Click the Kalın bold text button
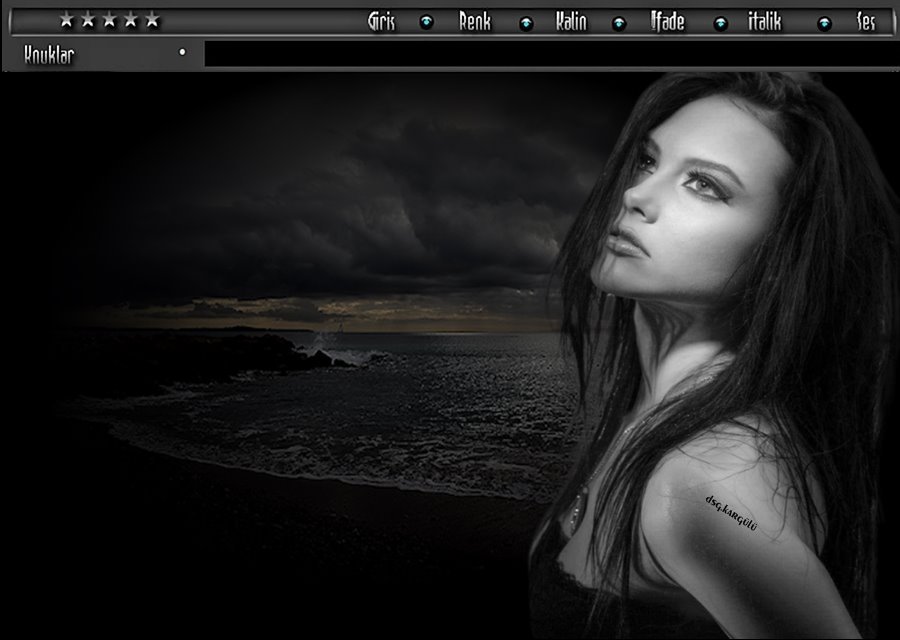 pyautogui.click(x=571, y=22)
